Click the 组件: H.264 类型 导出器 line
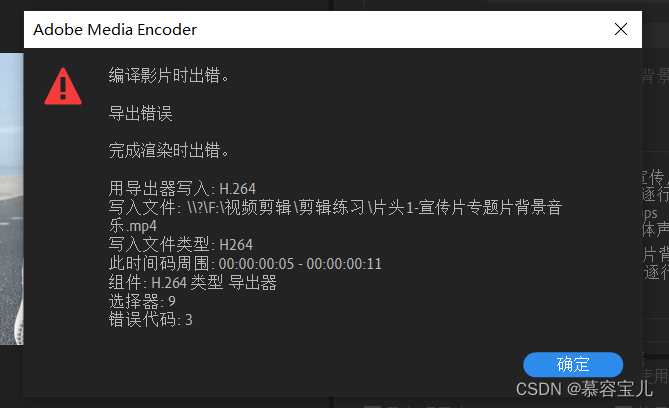669x408 pixels. pos(192,283)
